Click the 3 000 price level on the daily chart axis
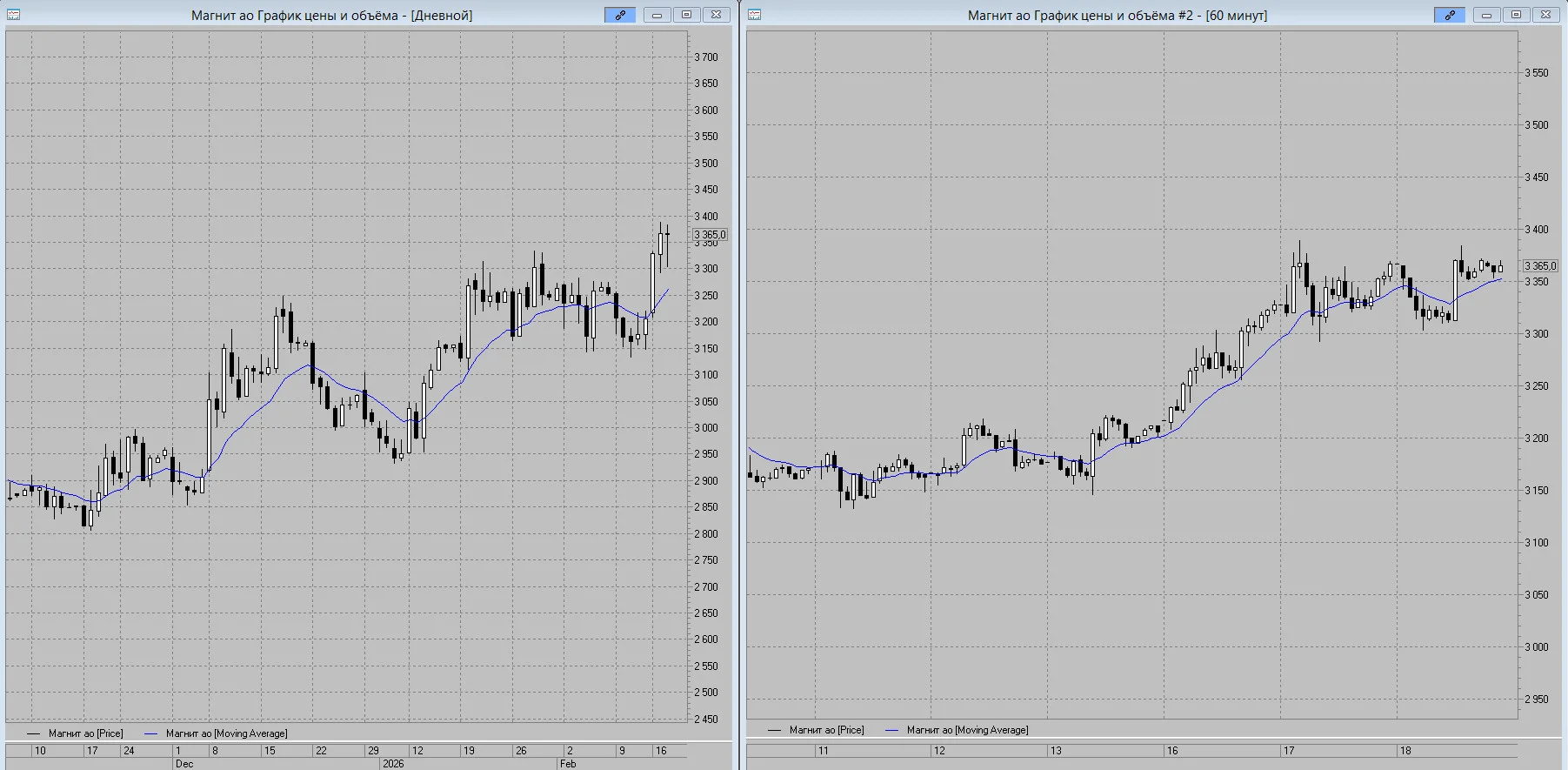Screen dimensions: 1568x770 pos(706,428)
